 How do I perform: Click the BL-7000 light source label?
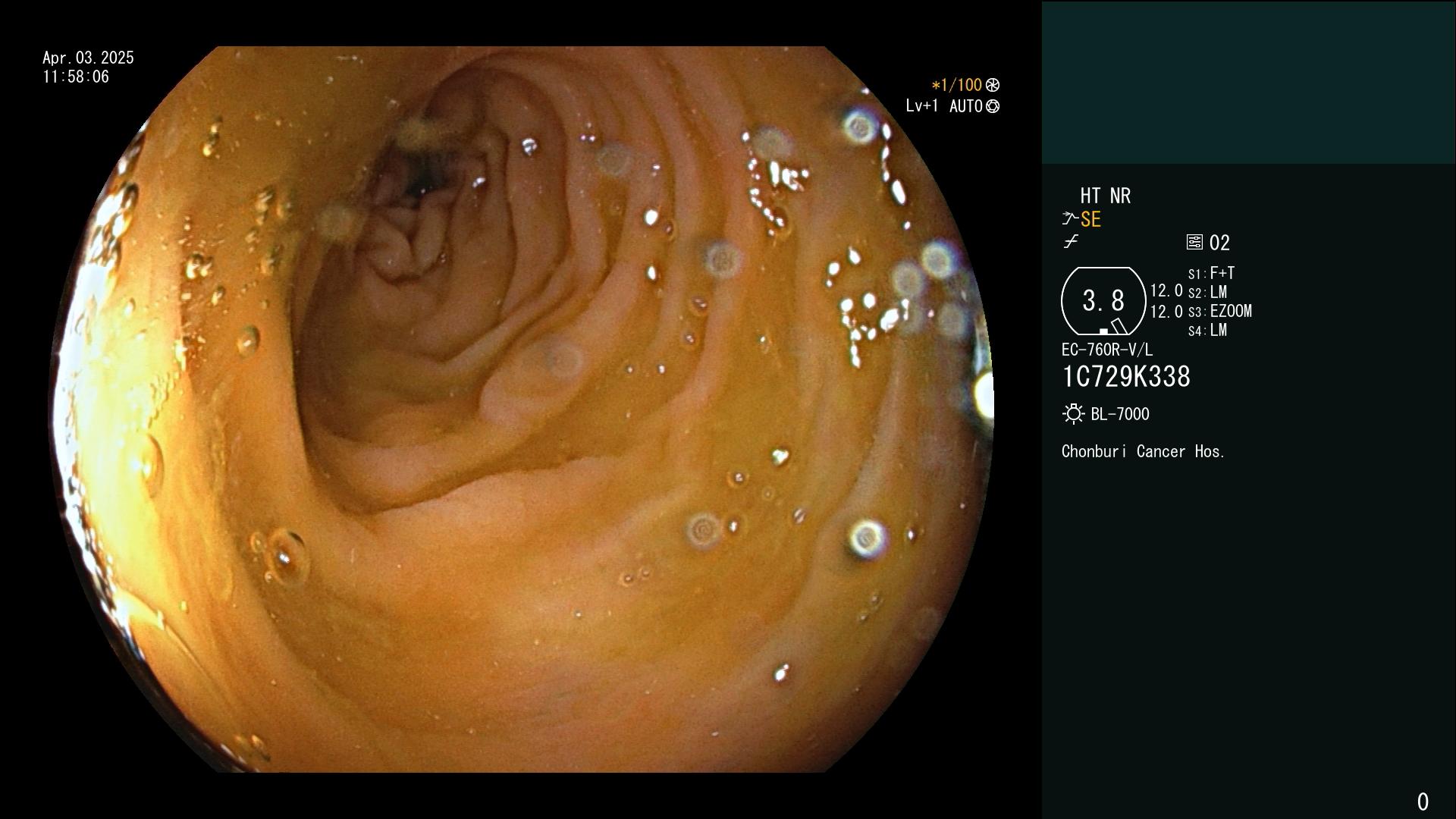[1120, 414]
